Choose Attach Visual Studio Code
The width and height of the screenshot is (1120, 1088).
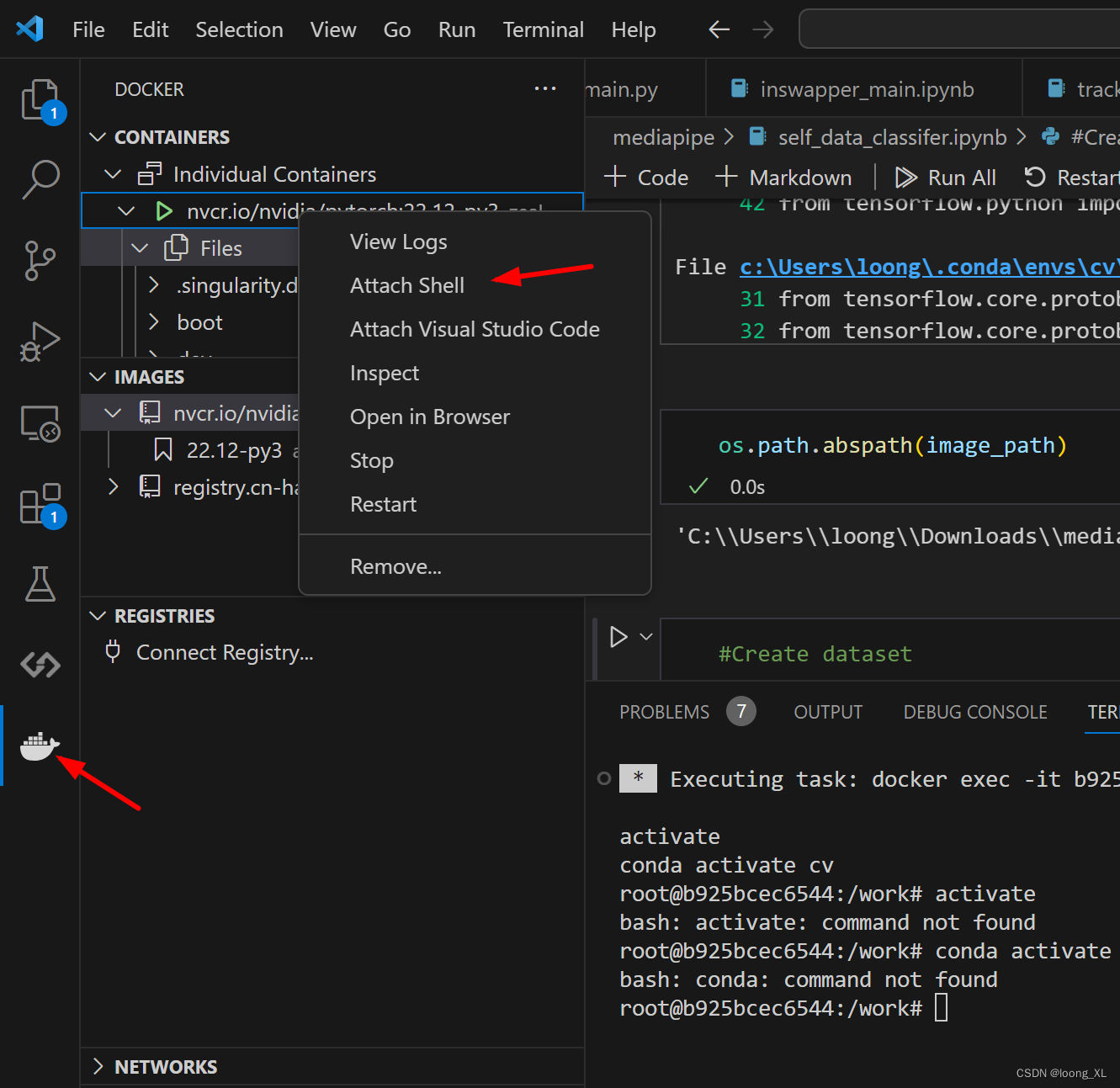[475, 329]
